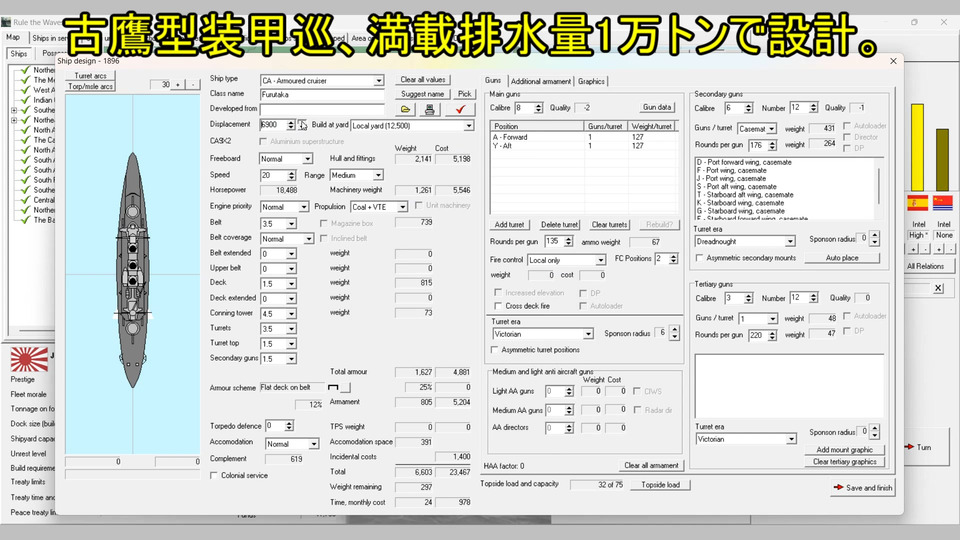The image size is (960, 540).
Task: Click the open folder icon button
Action: (x=405, y=109)
